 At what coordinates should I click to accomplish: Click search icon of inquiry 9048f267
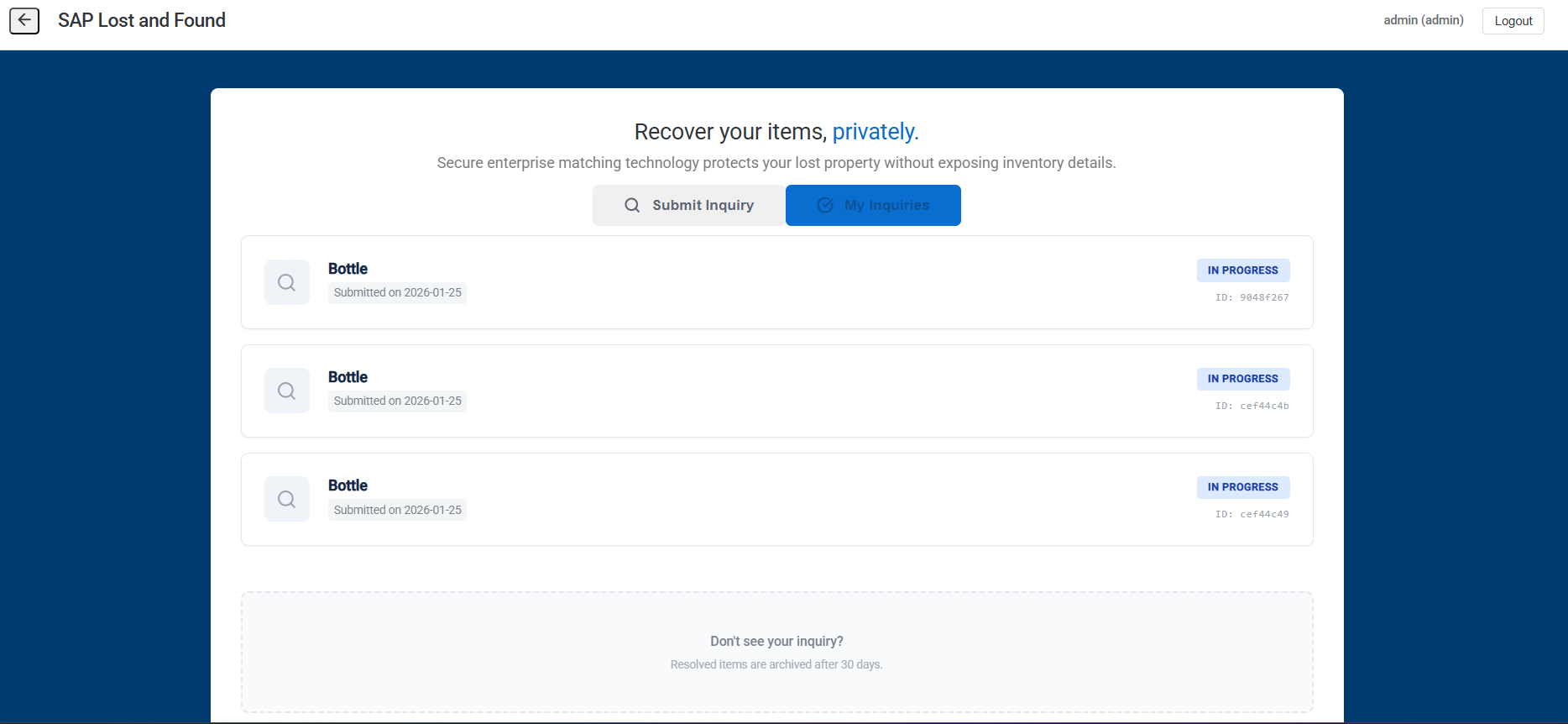click(x=287, y=282)
